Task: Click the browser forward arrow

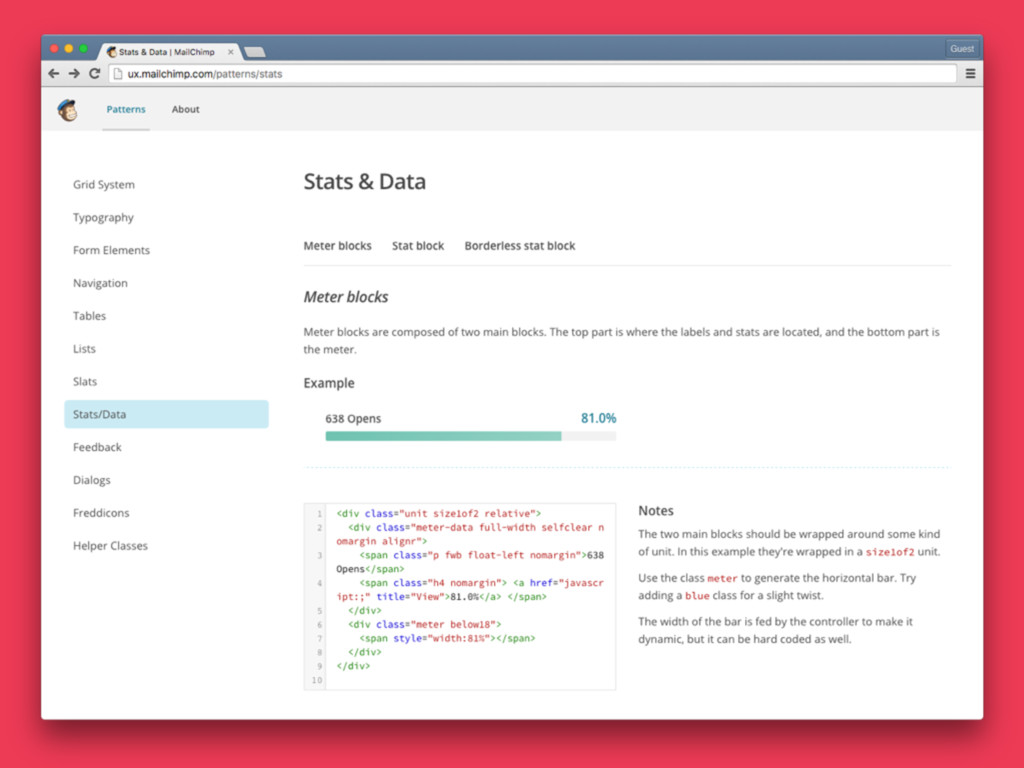Action: 74,73
